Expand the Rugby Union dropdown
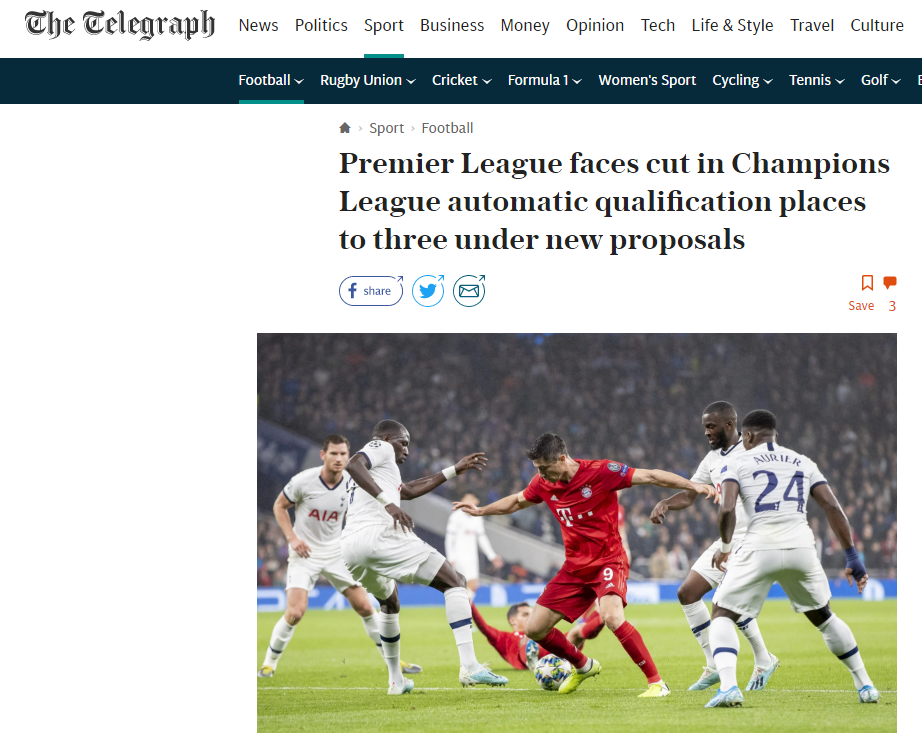 tap(368, 80)
